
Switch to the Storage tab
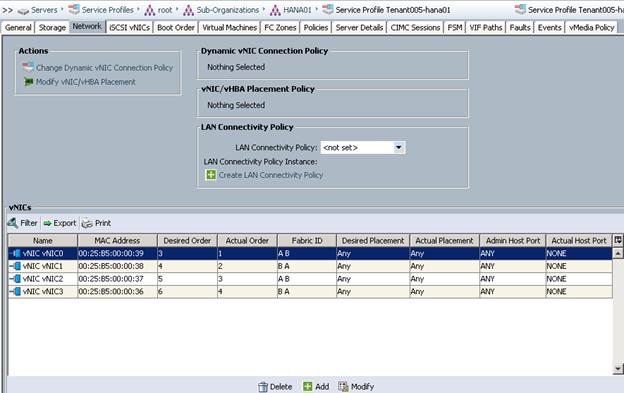[52, 27]
